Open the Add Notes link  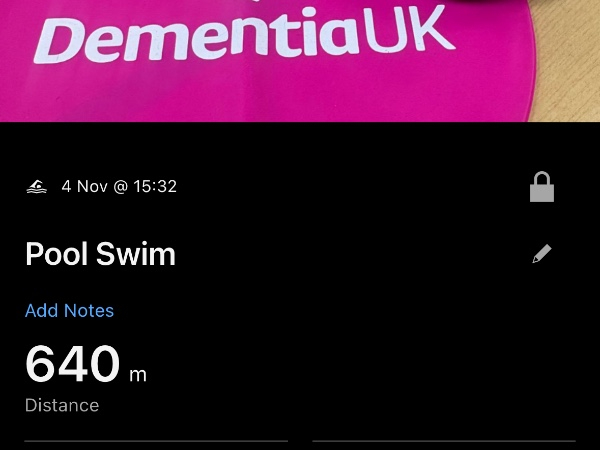(x=69, y=311)
